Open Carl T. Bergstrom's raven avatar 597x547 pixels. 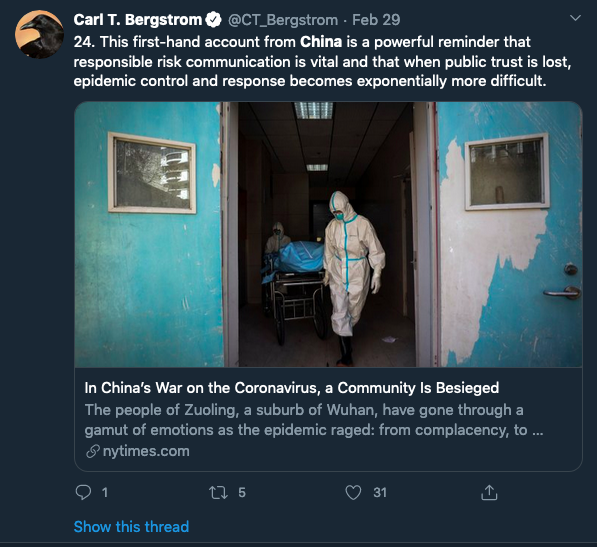coord(39,34)
